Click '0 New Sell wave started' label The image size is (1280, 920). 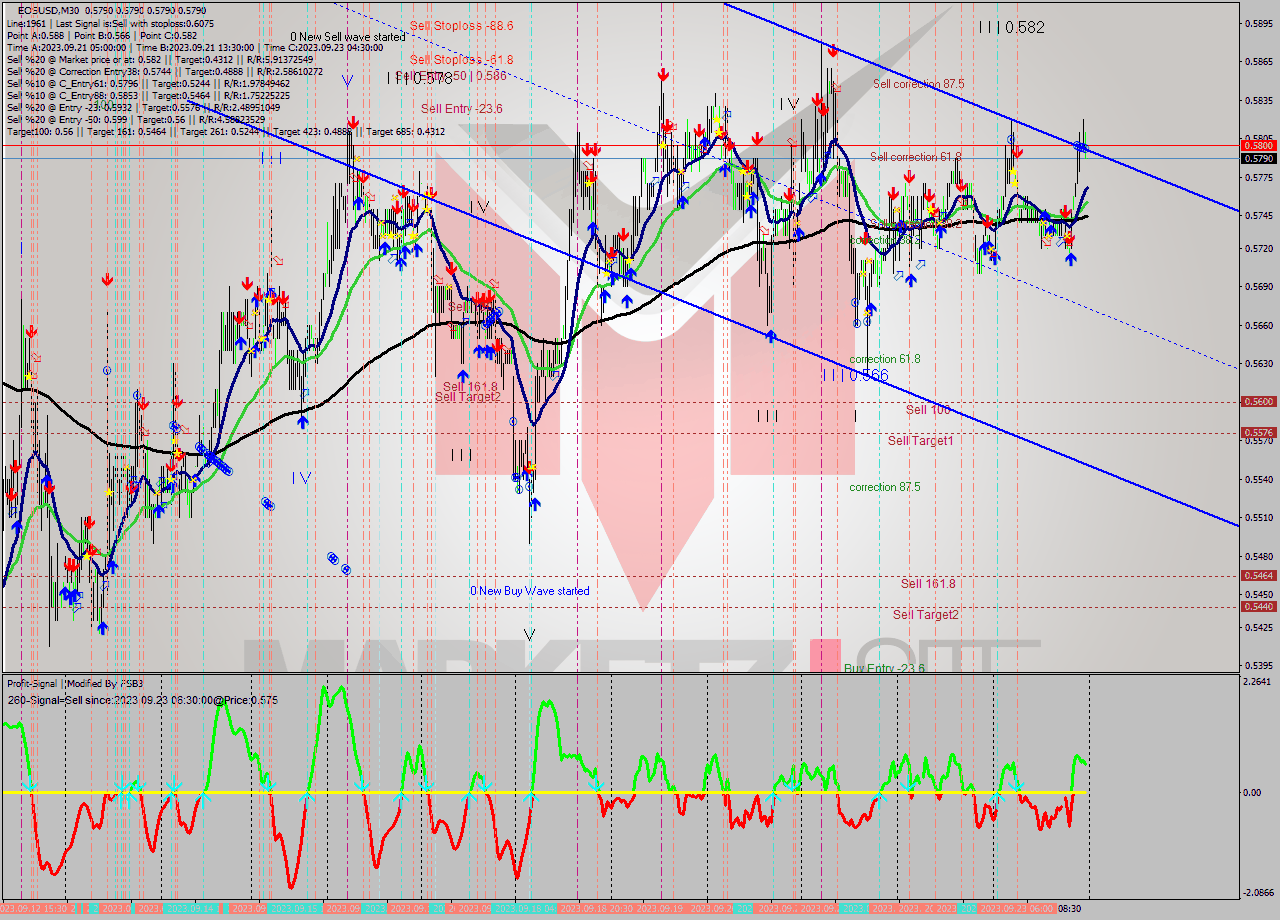coord(348,37)
